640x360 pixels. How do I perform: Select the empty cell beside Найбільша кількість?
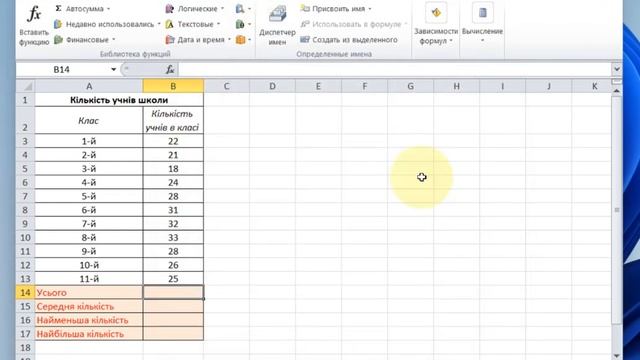point(173,334)
